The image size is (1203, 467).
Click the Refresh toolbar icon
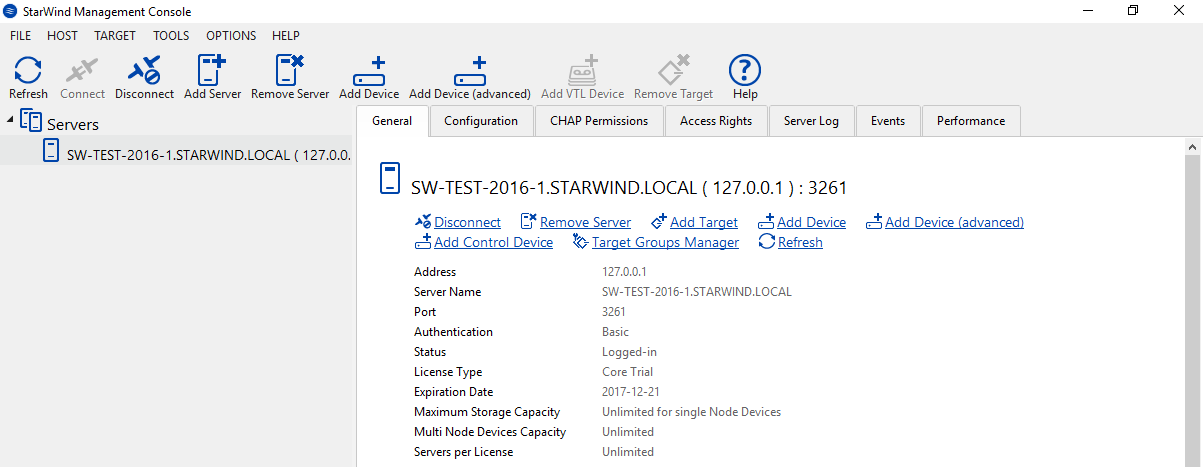pyautogui.click(x=28, y=70)
